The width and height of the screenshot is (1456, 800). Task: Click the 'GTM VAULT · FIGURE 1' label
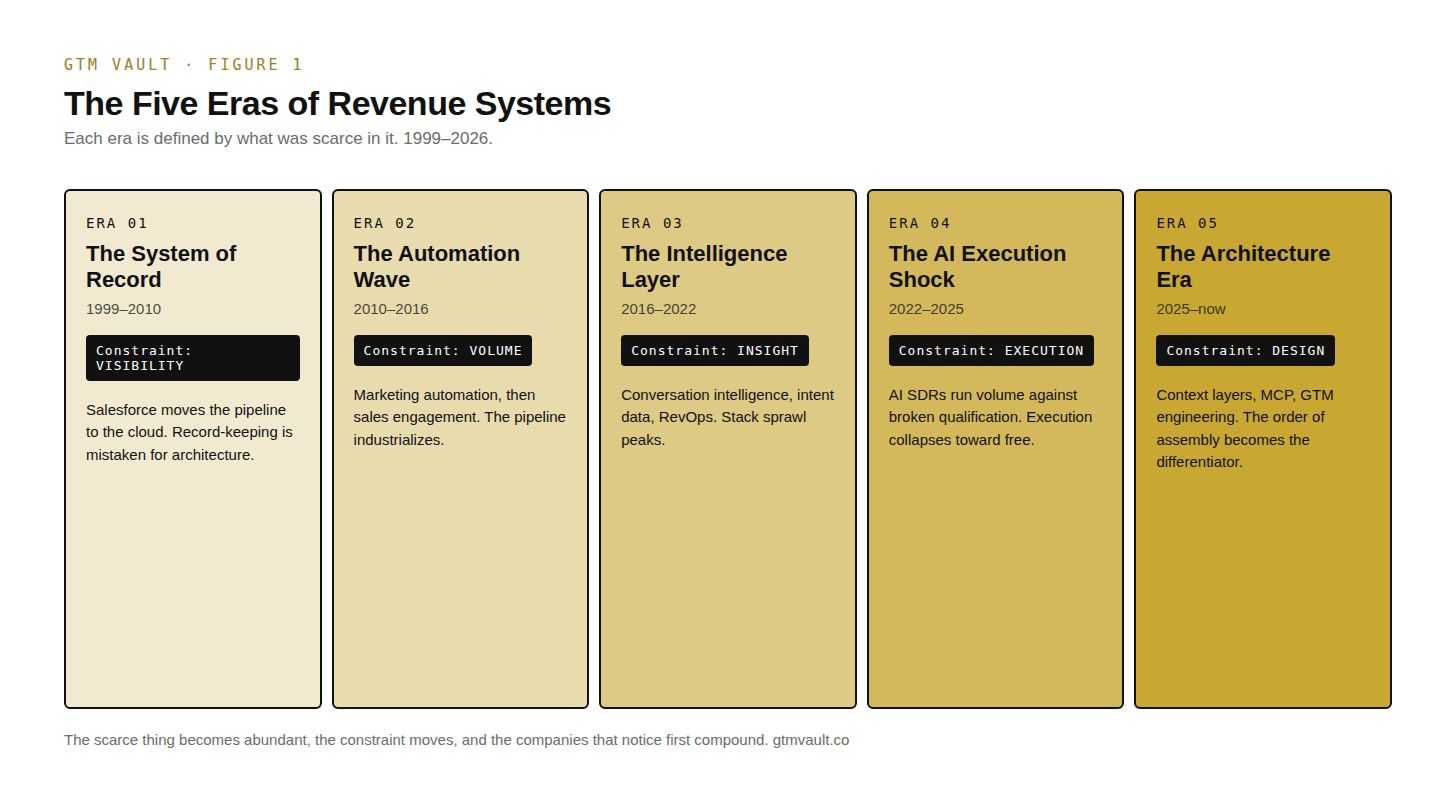click(x=183, y=65)
